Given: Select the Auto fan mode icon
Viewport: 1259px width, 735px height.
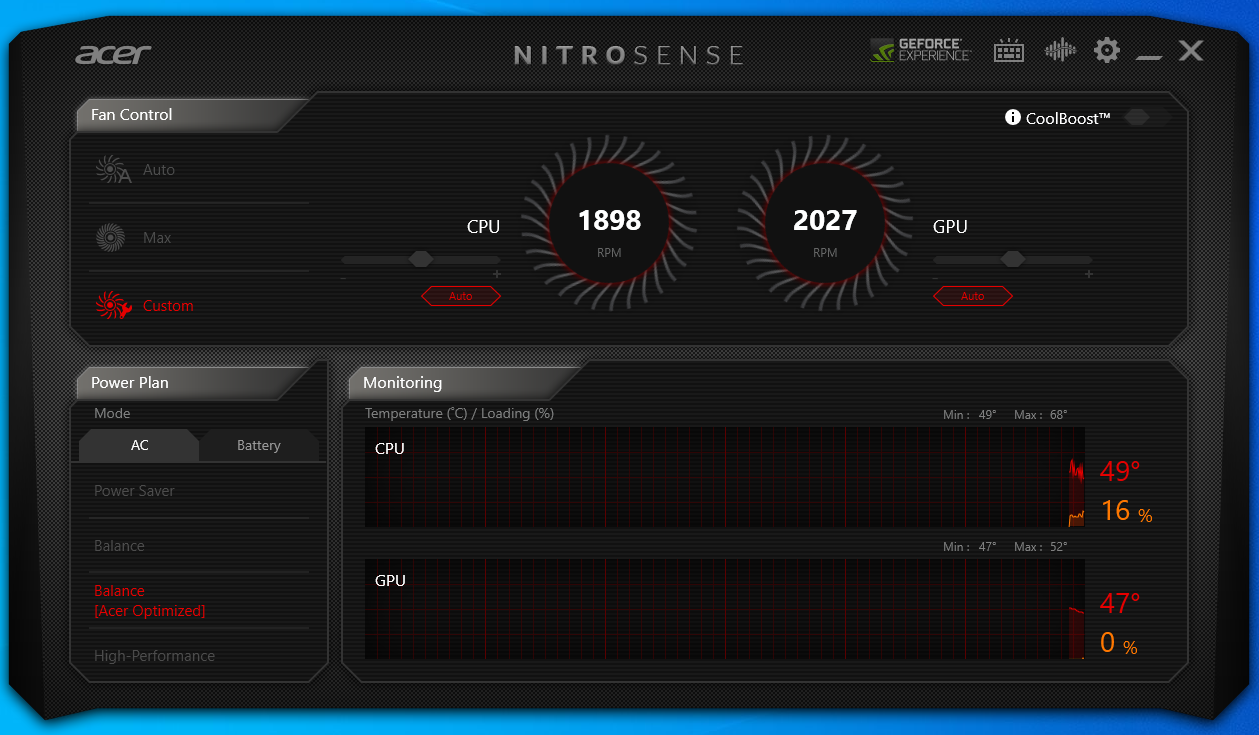Looking at the screenshot, I should pos(112,170).
